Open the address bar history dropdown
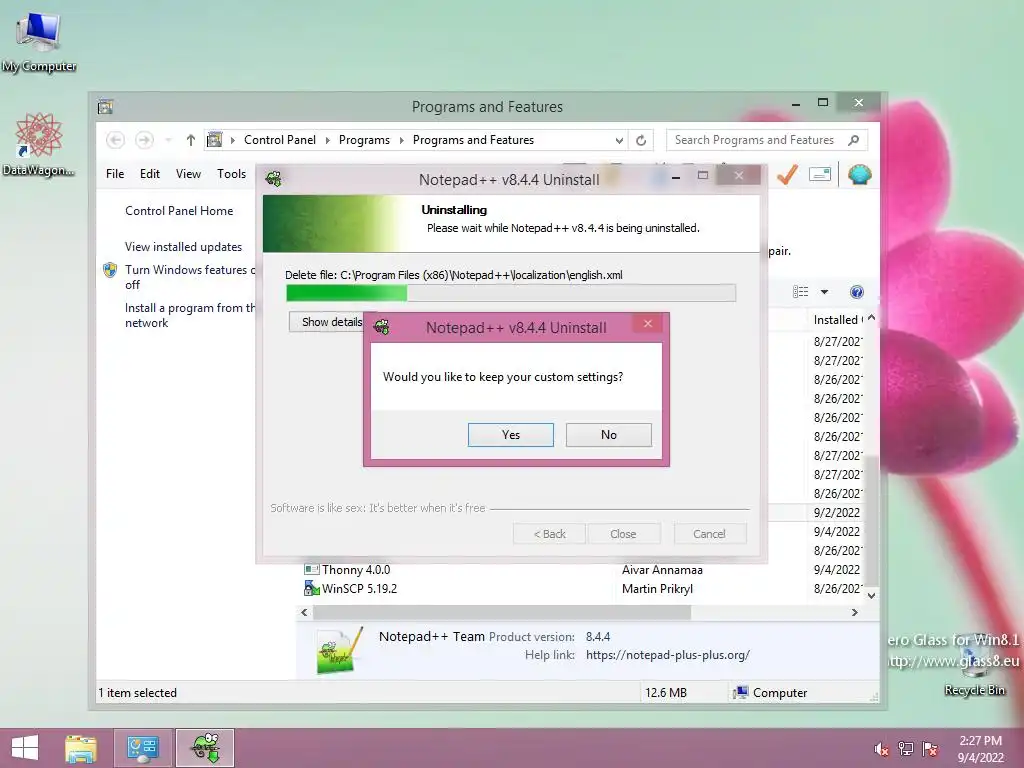 pos(619,140)
